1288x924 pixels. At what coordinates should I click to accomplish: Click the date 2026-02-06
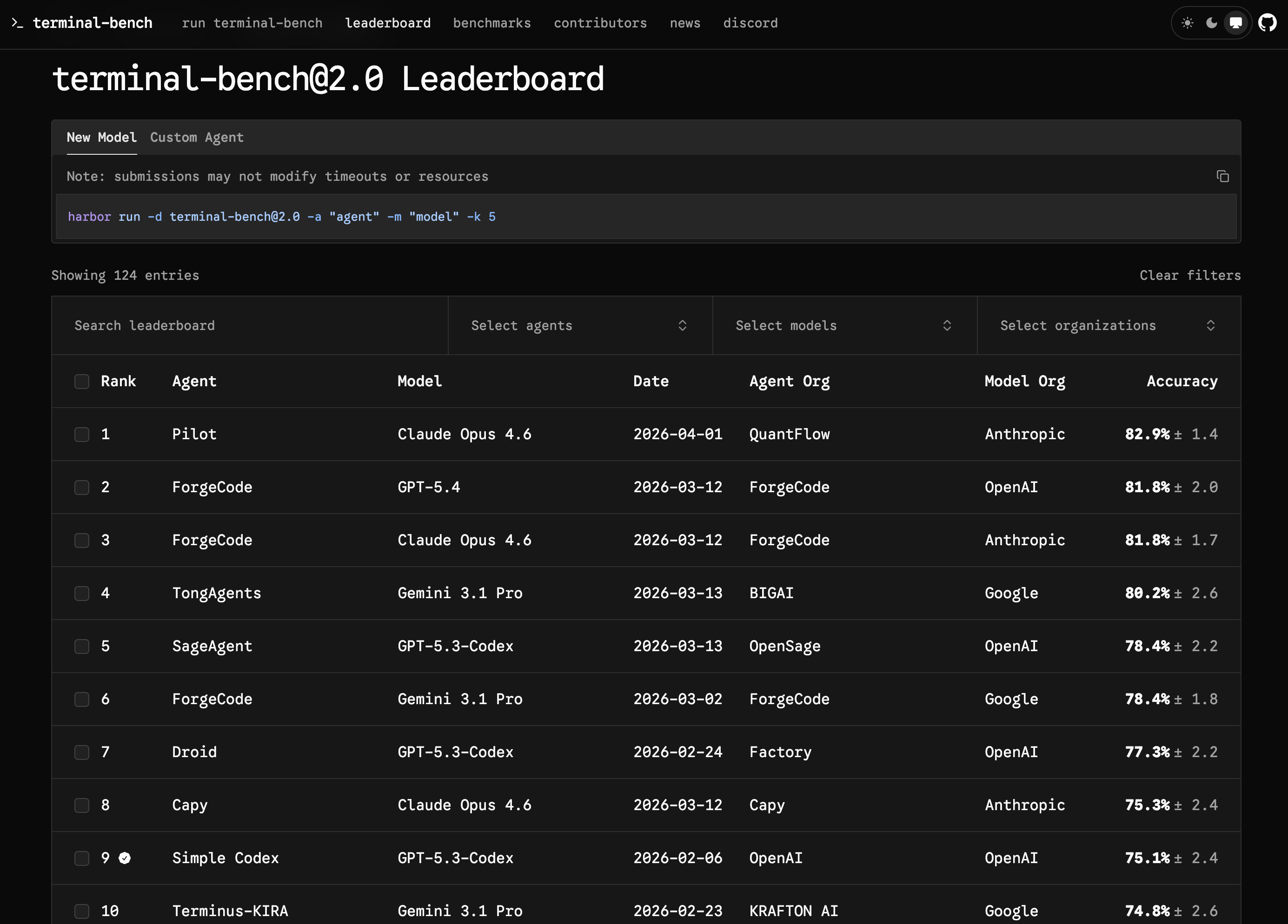[677, 858]
